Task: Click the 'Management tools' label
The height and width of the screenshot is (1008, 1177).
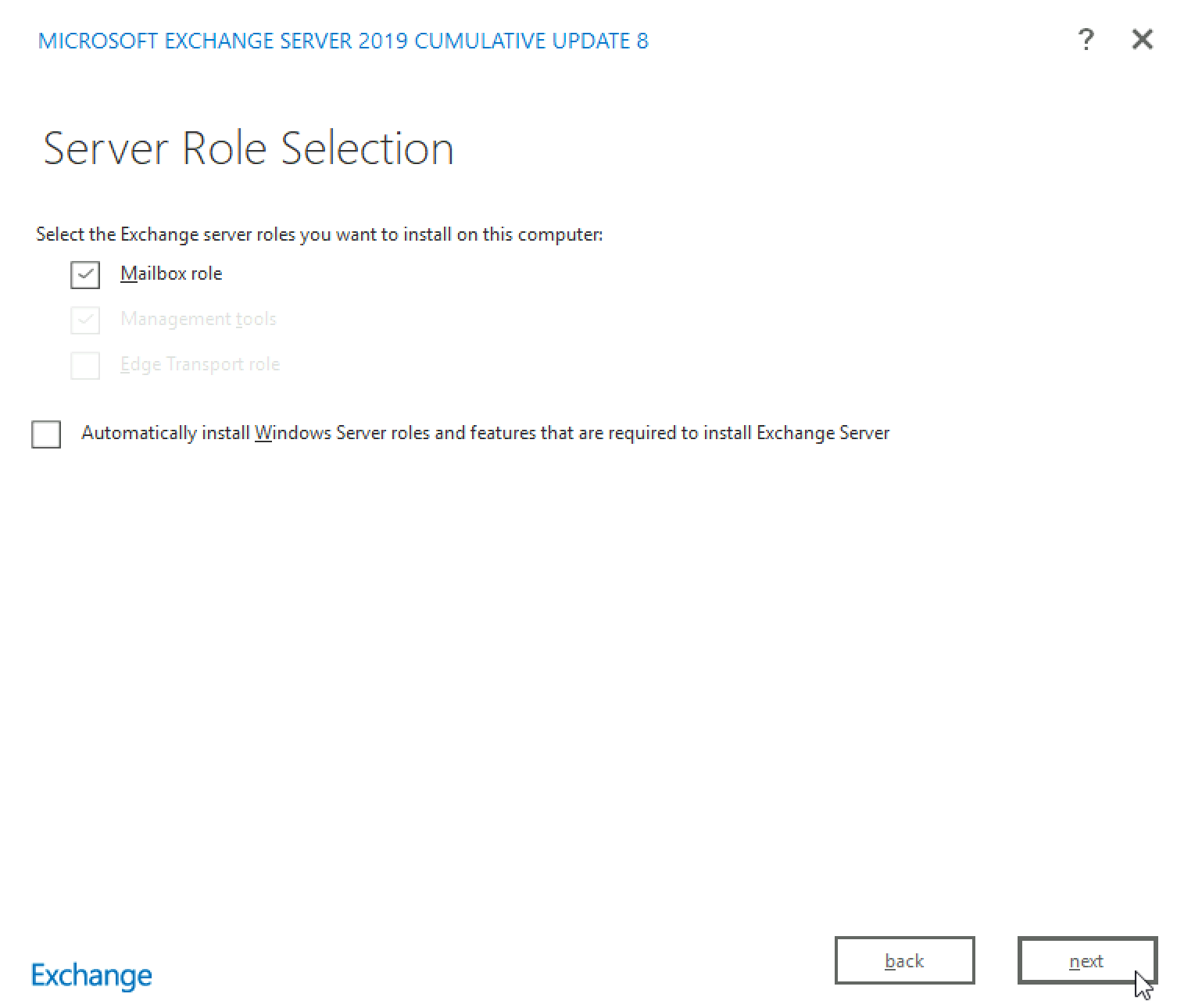Action: click(199, 319)
